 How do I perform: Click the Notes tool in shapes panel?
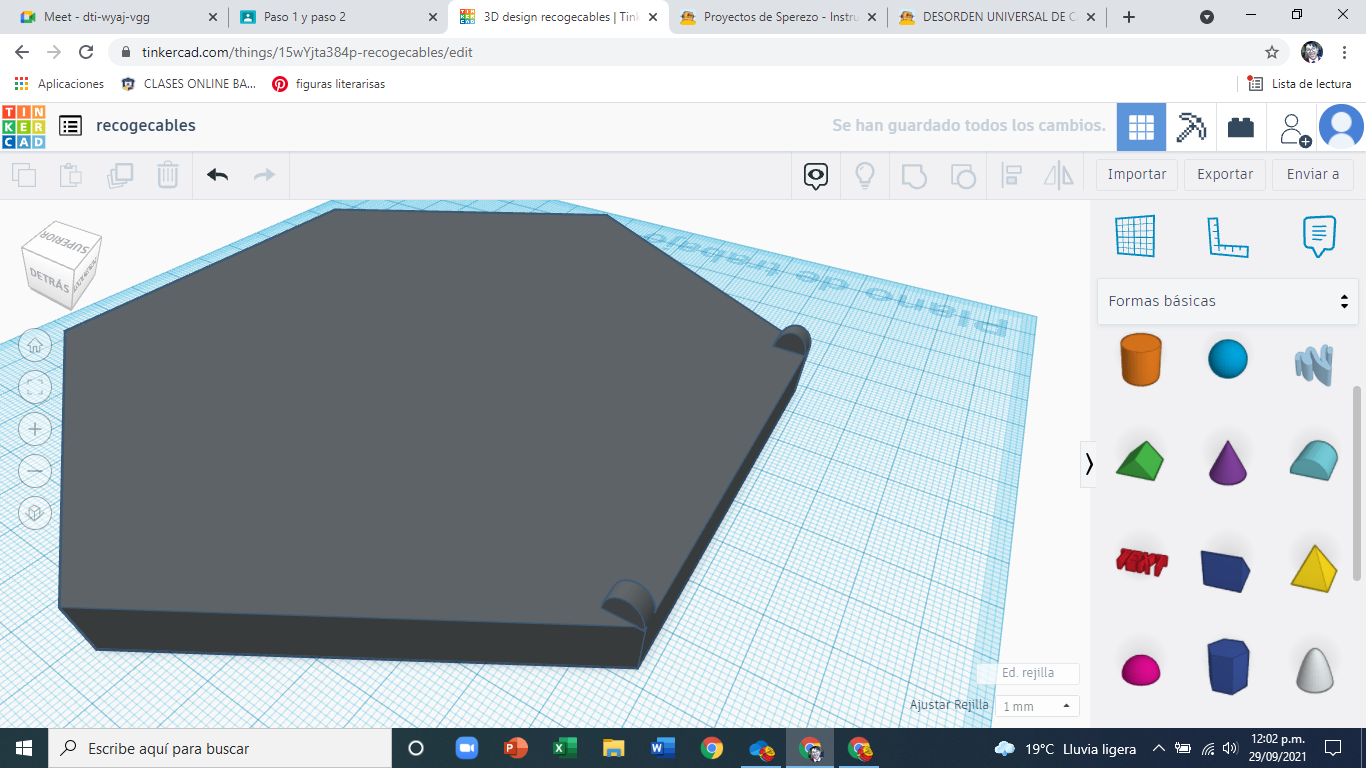pyautogui.click(x=1319, y=236)
